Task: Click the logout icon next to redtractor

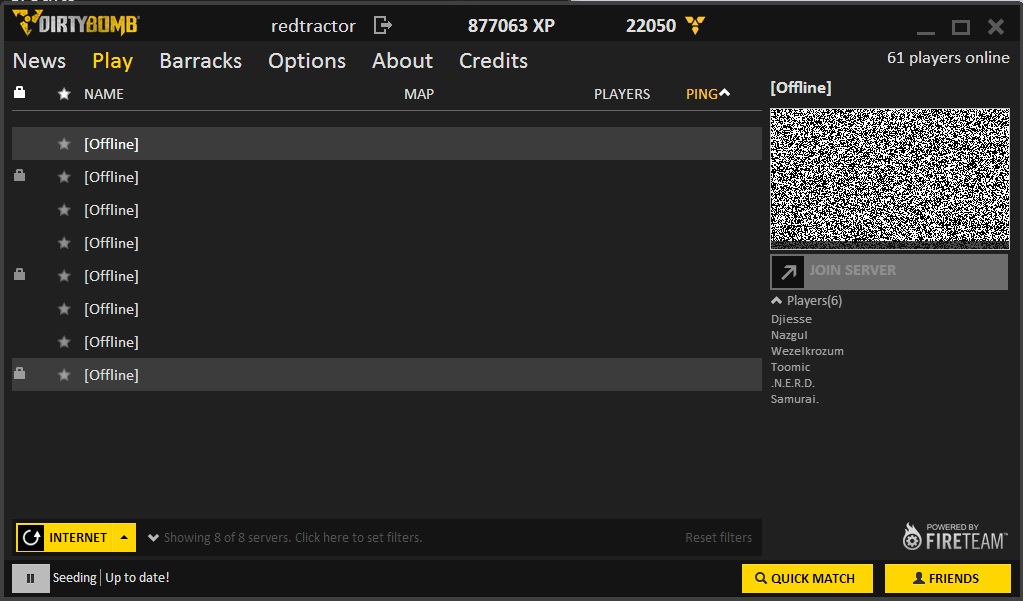Action: 382,25
